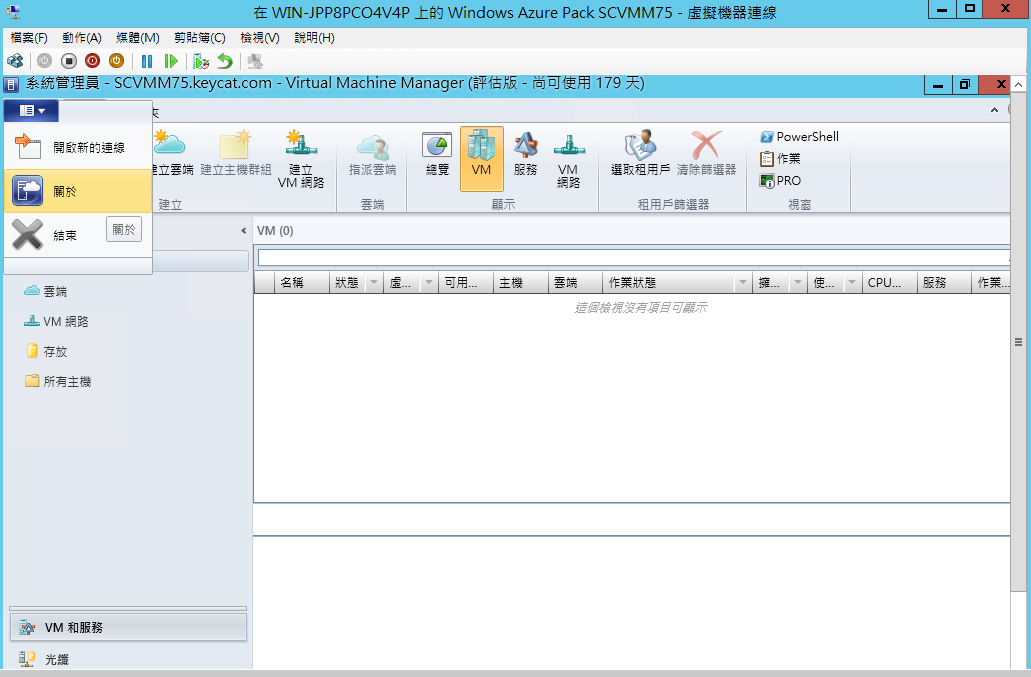1031x677 pixels.
Task: Select 關於 in the application menu
Action: [78, 191]
